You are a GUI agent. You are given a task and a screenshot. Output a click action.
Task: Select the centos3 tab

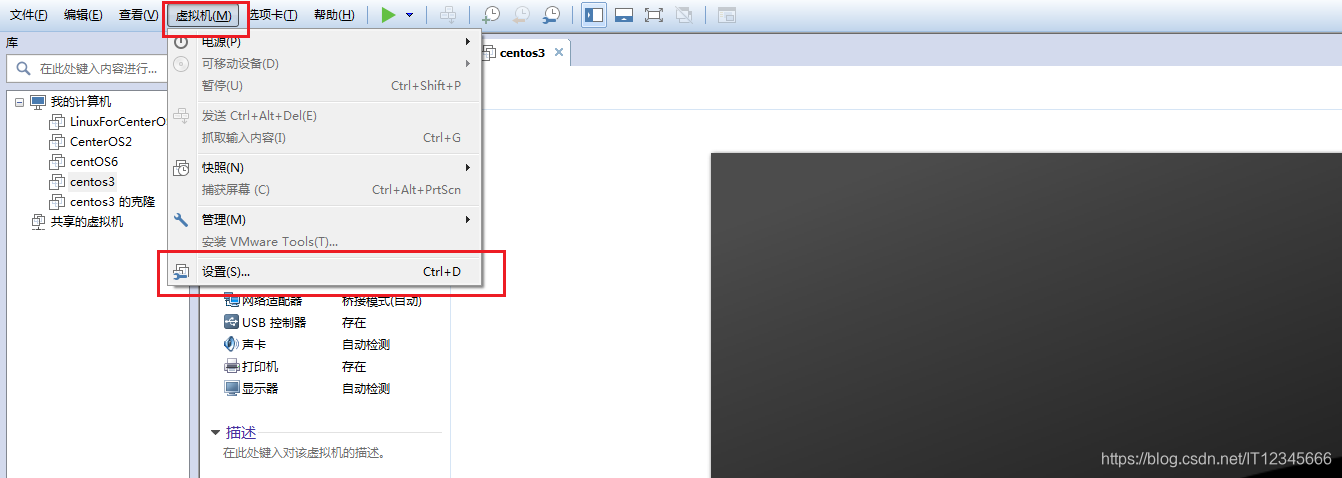(x=523, y=53)
